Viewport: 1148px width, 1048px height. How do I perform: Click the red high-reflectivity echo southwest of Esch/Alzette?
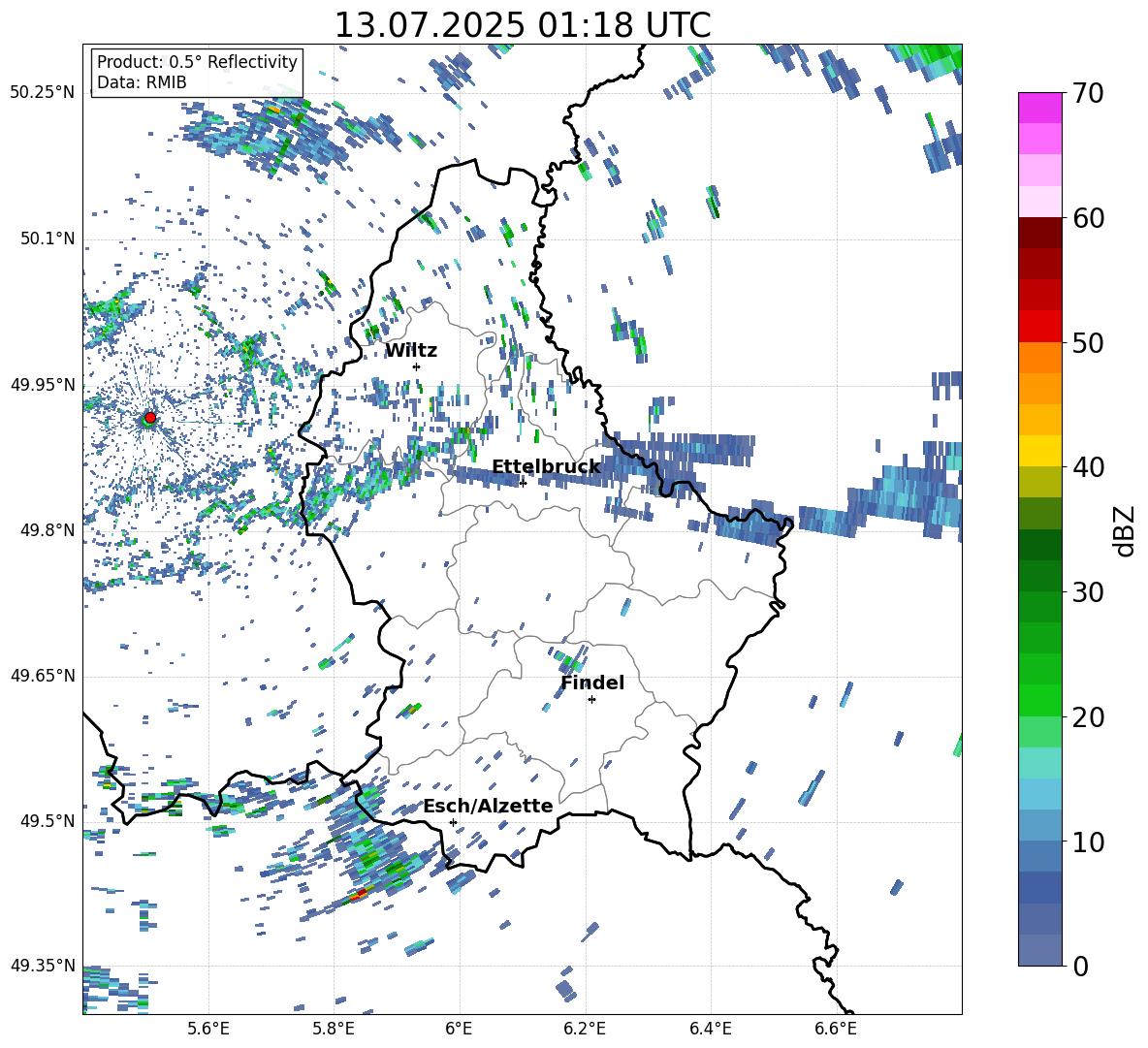(359, 894)
